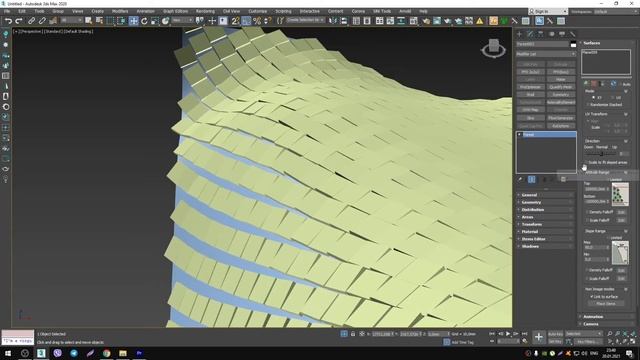Screen dimensions: 640x360
Task: Open Select by Name dialog icon
Action: (x=99, y=20)
